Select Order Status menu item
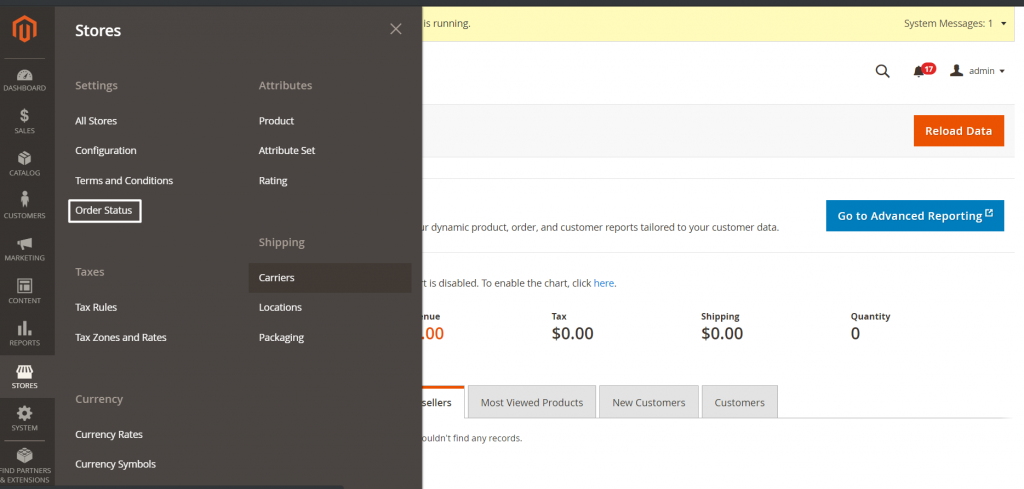 pos(104,211)
